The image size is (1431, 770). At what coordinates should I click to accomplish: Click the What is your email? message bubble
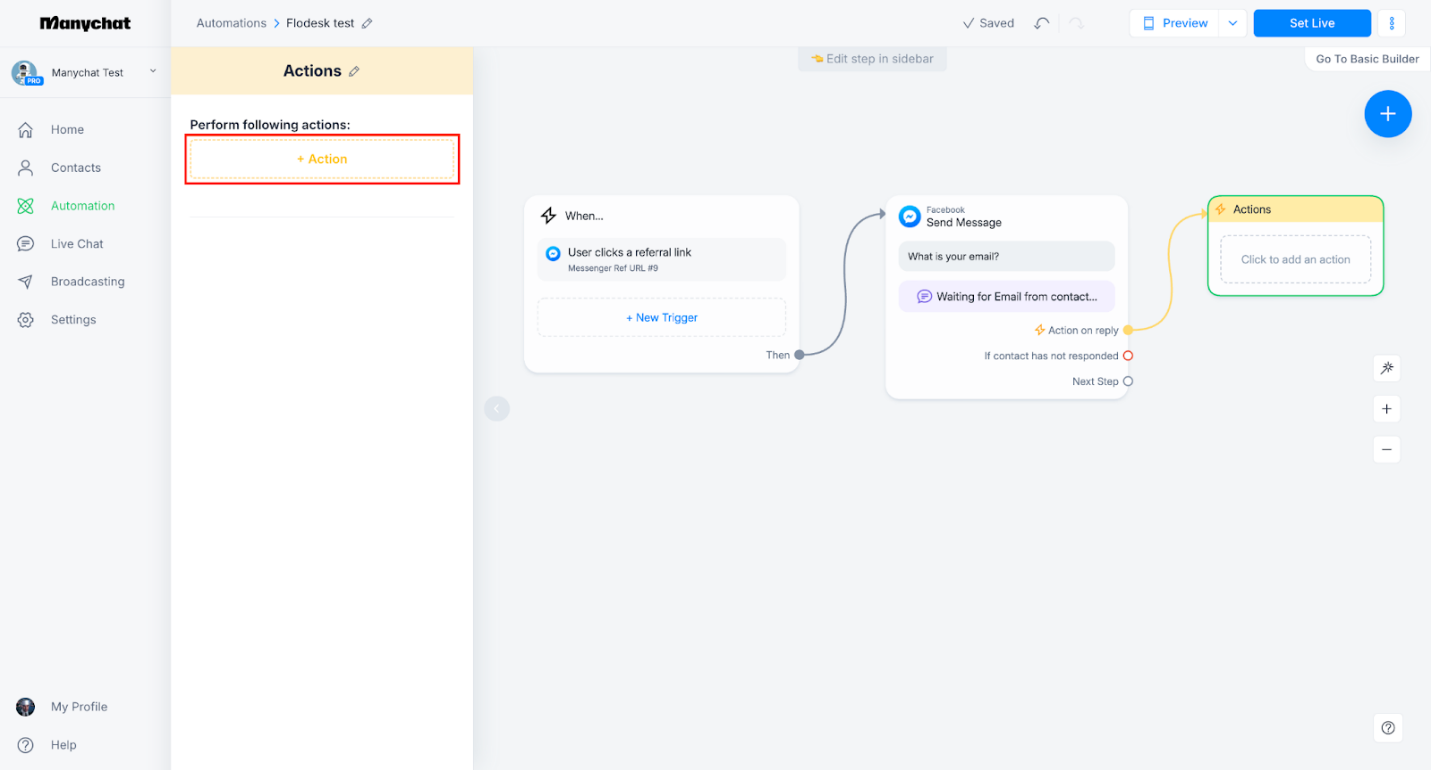pyautogui.click(x=1006, y=256)
